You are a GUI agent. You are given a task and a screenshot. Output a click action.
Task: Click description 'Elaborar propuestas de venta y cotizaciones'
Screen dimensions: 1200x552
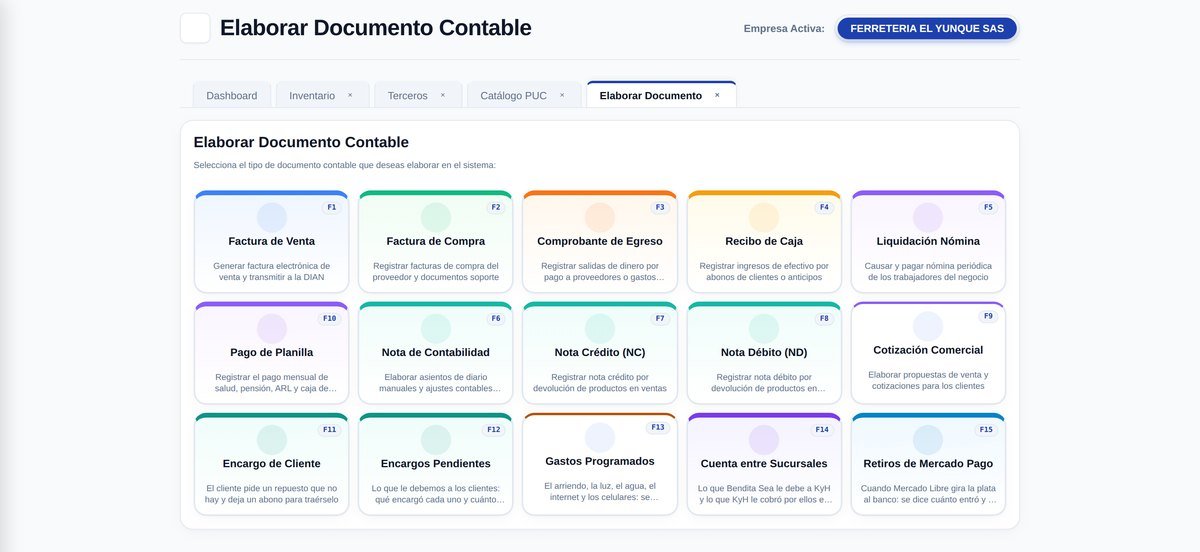pyautogui.click(x=928, y=380)
